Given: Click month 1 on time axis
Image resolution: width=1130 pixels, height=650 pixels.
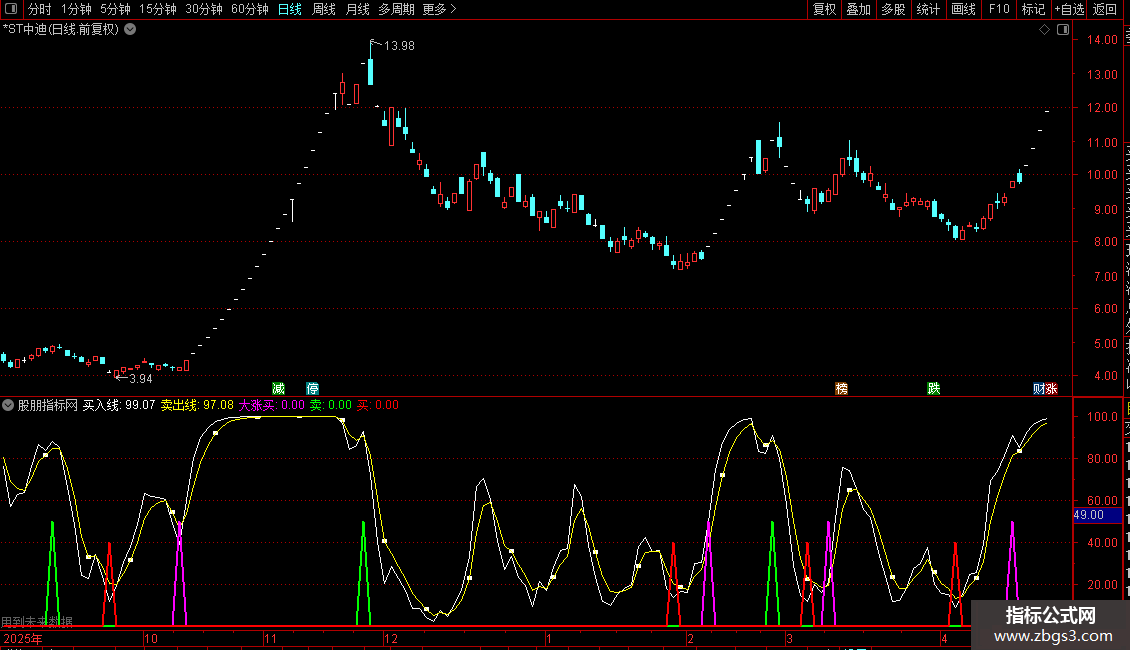Looking at the screenshot, I should click(548, 638).
